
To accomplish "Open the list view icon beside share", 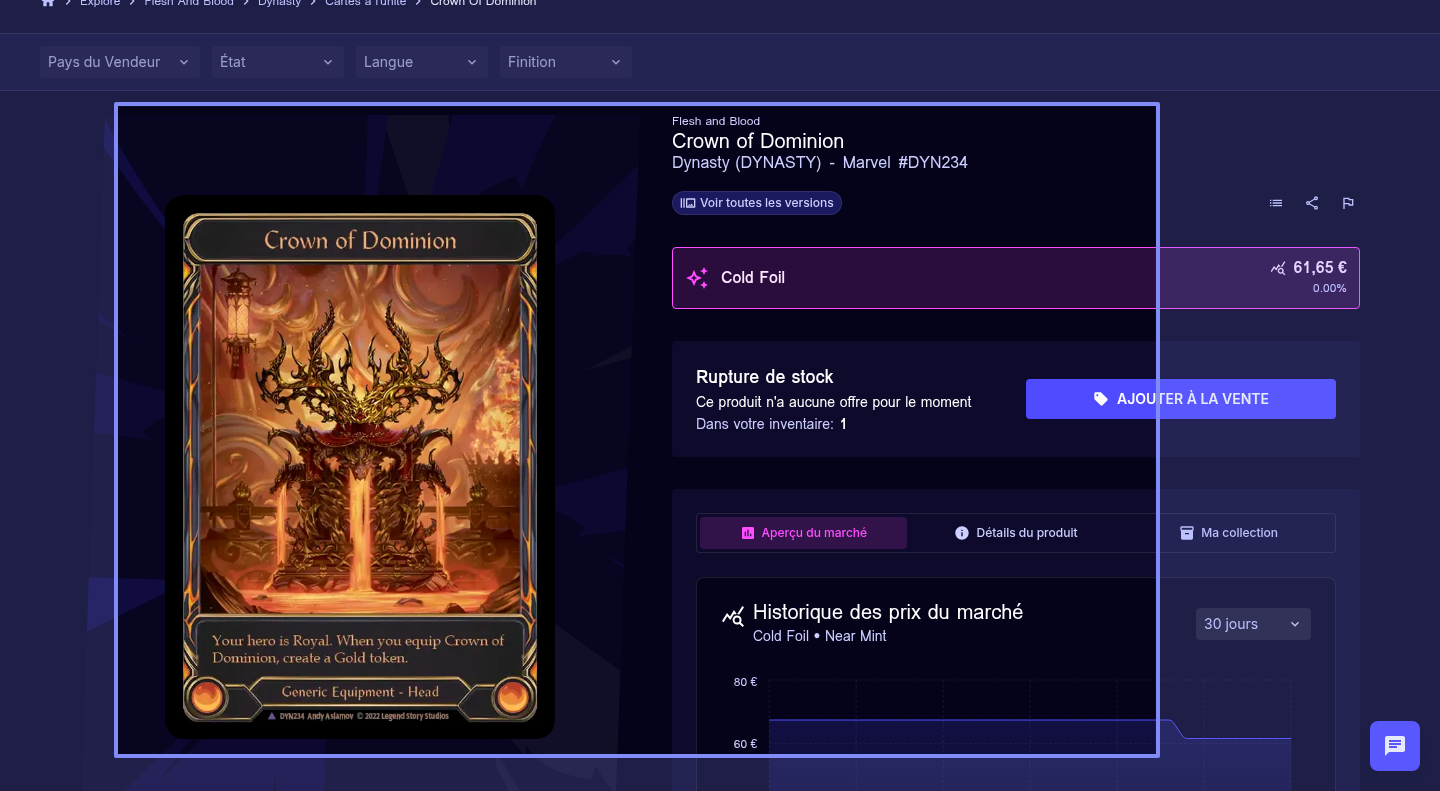I will pos(1276,203).
